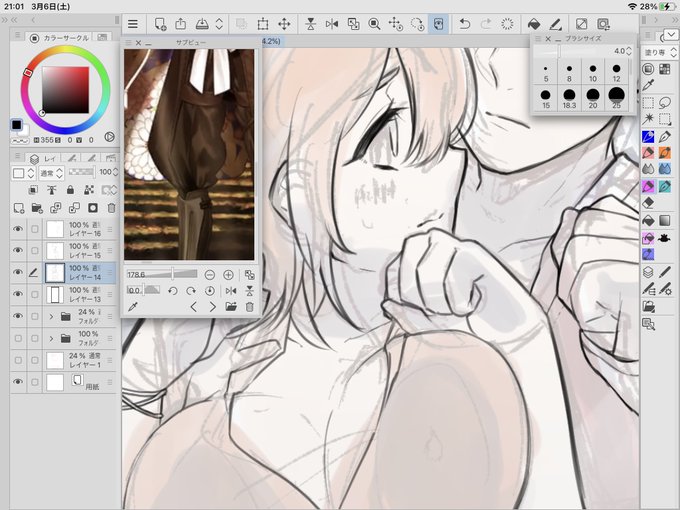Open the 通常 blending mode dropdown
The width and height of the screenshot is (680, 510).
51,173
